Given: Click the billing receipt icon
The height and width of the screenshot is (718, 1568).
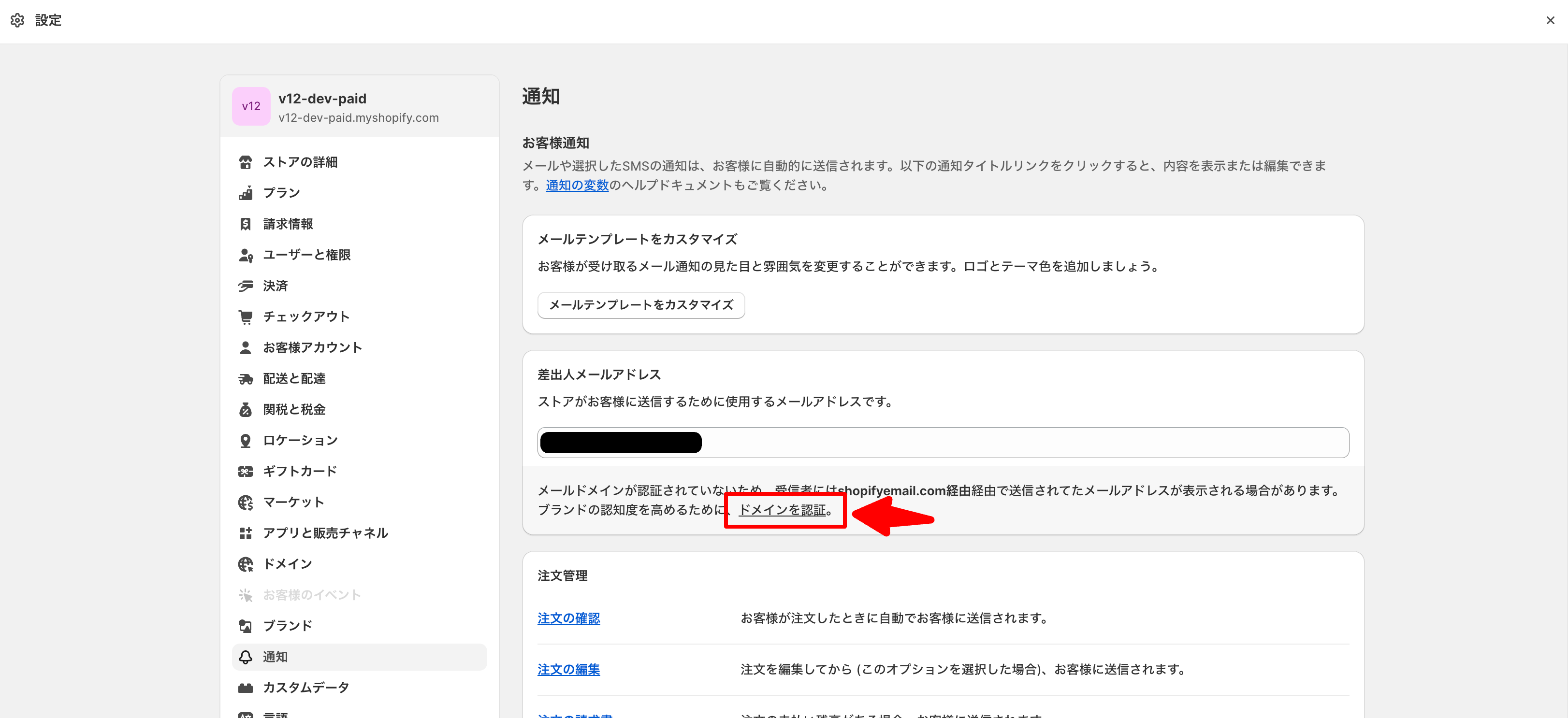Looking at the screenshot, I should (x=246, y=224).
